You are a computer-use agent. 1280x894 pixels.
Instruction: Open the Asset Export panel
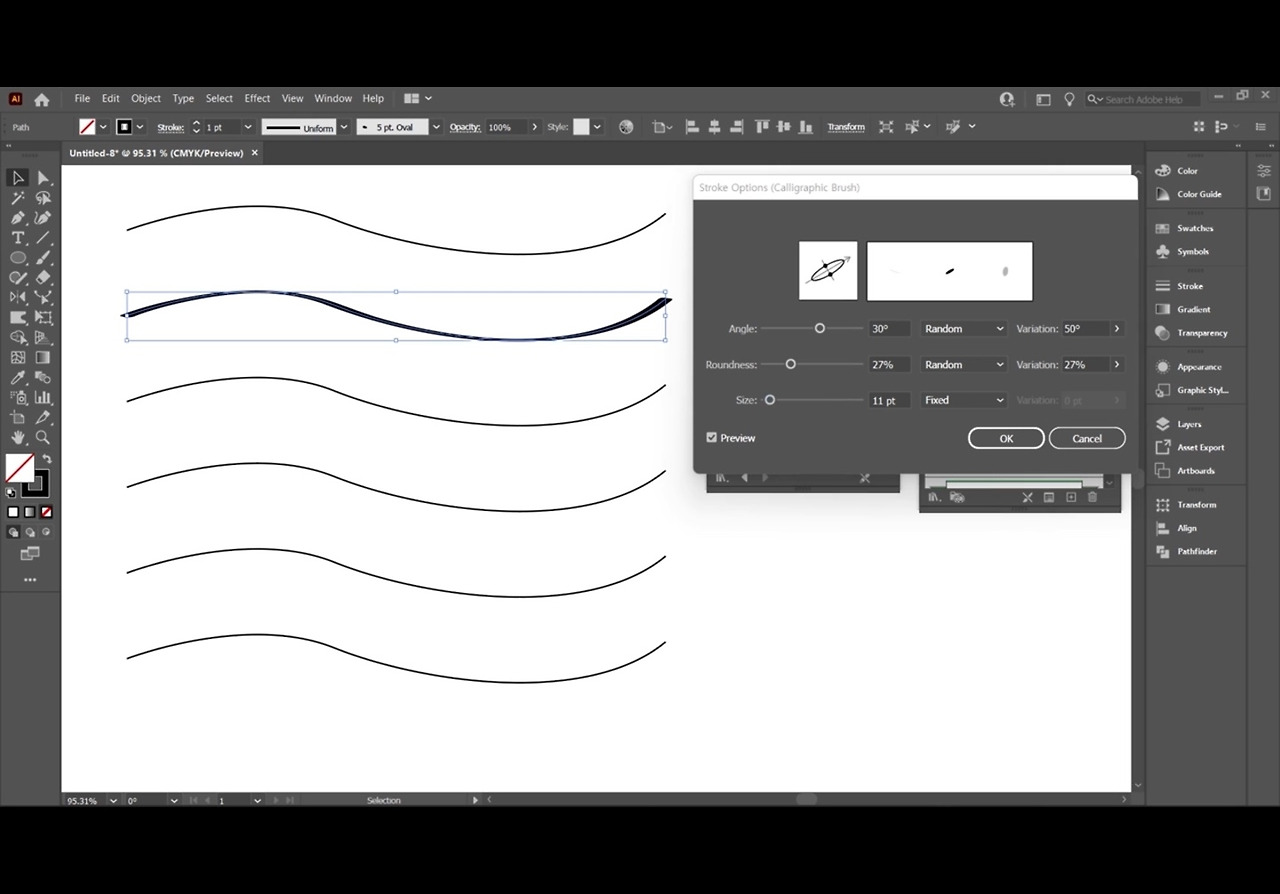coord(1200,448)
